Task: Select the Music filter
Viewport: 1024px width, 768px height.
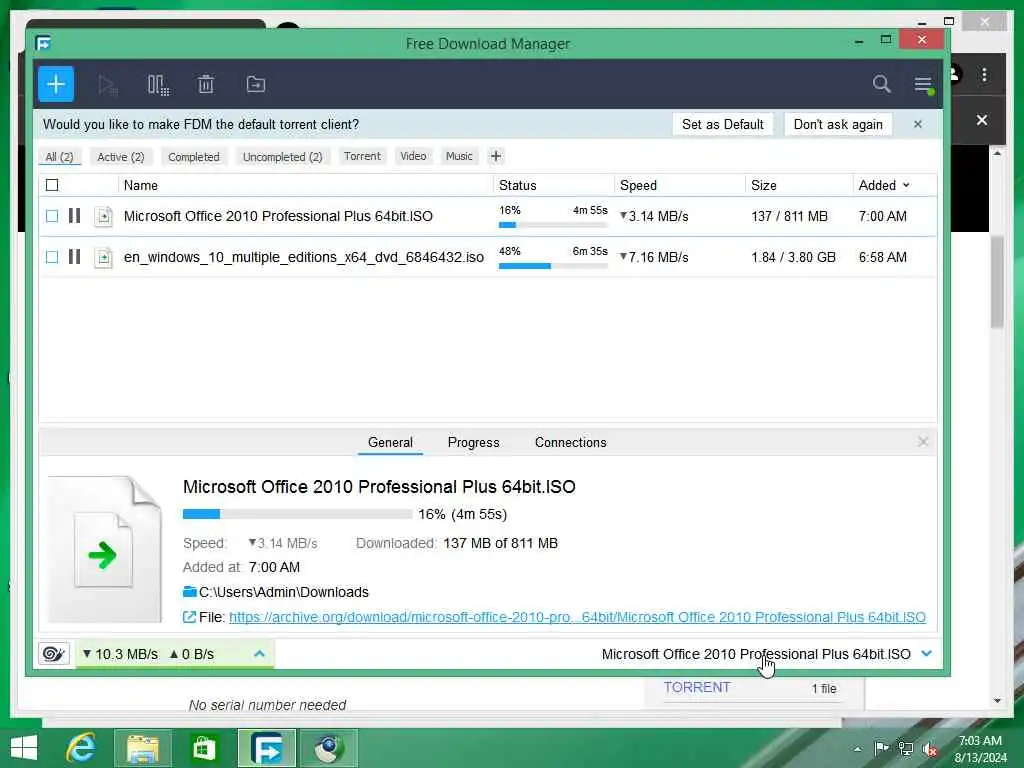Action: click(459, 156)
